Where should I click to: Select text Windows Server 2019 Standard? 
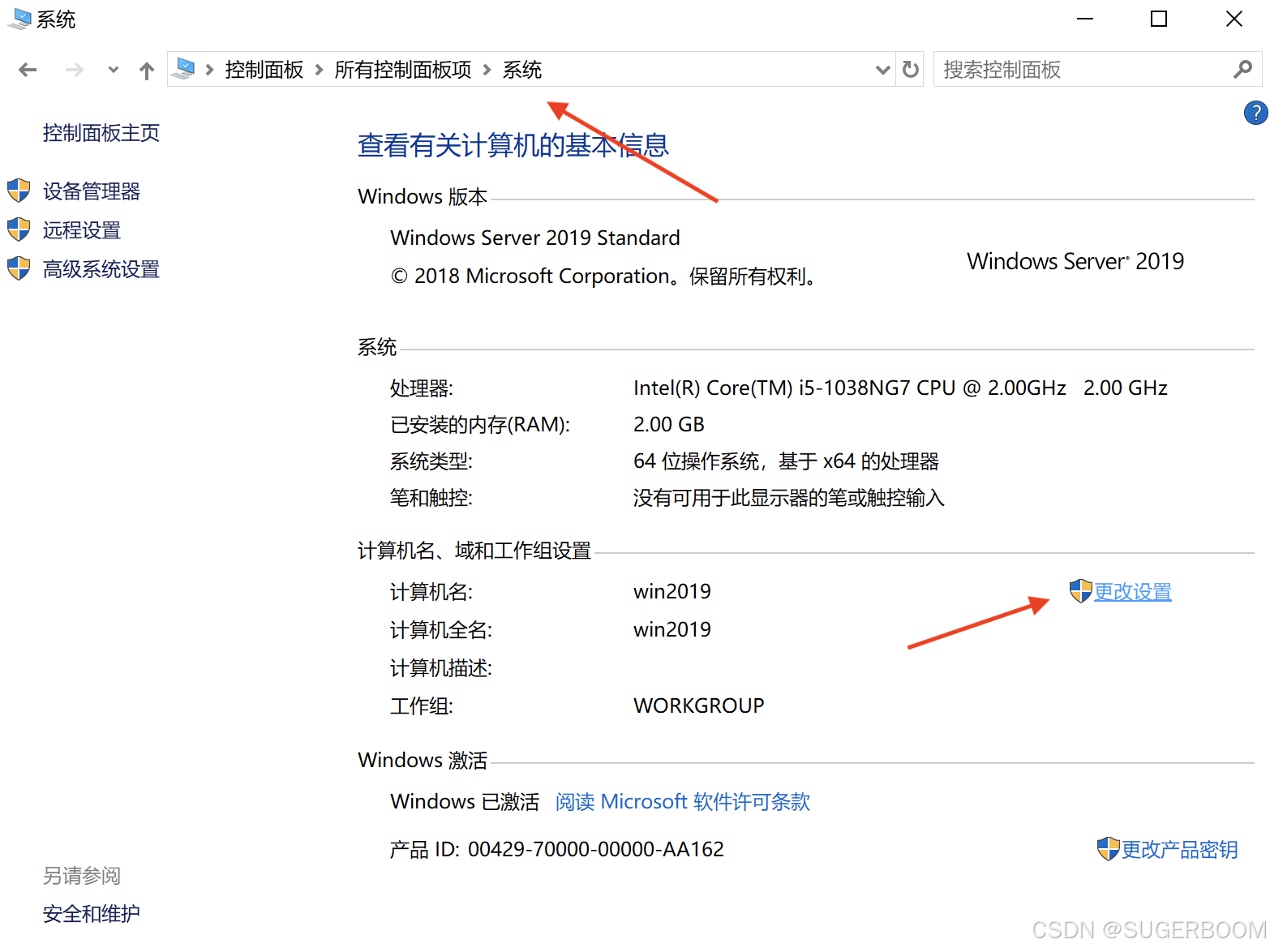tap(535, 238)
